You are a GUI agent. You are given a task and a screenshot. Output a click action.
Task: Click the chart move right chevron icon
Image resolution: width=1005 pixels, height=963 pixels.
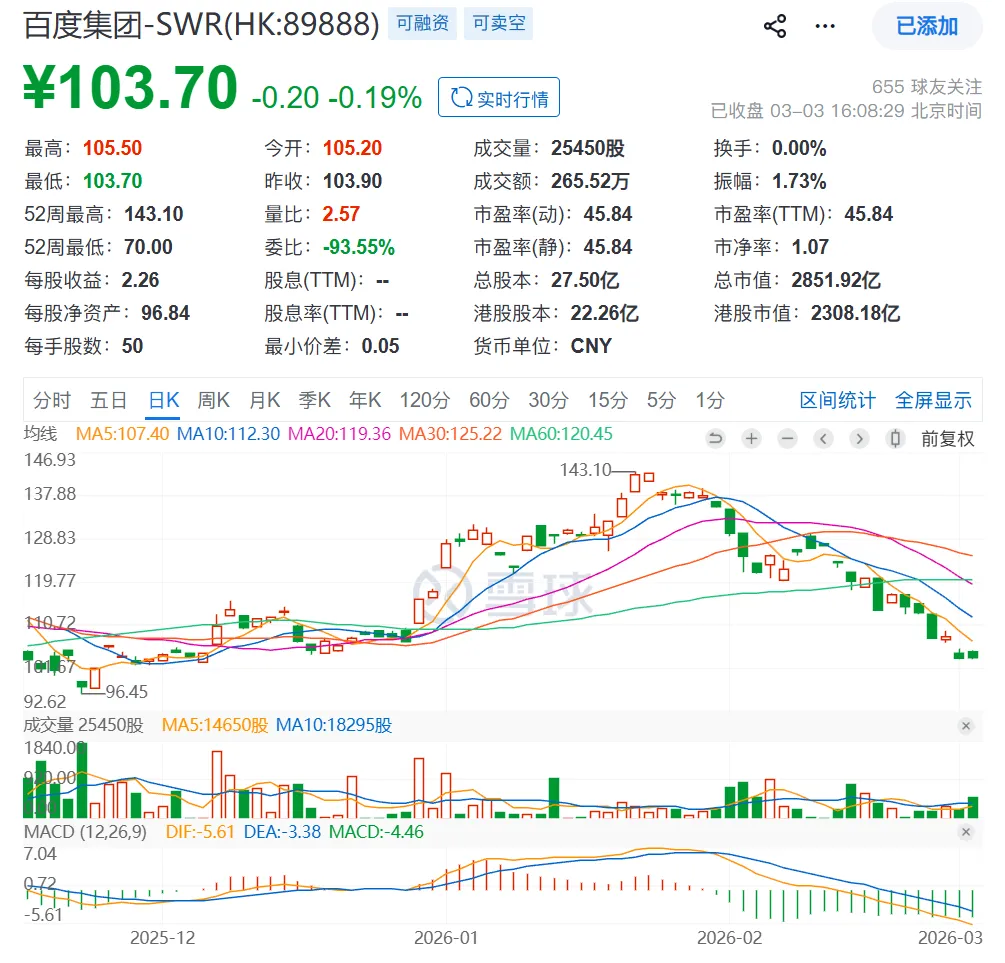(x=860, y=439)
